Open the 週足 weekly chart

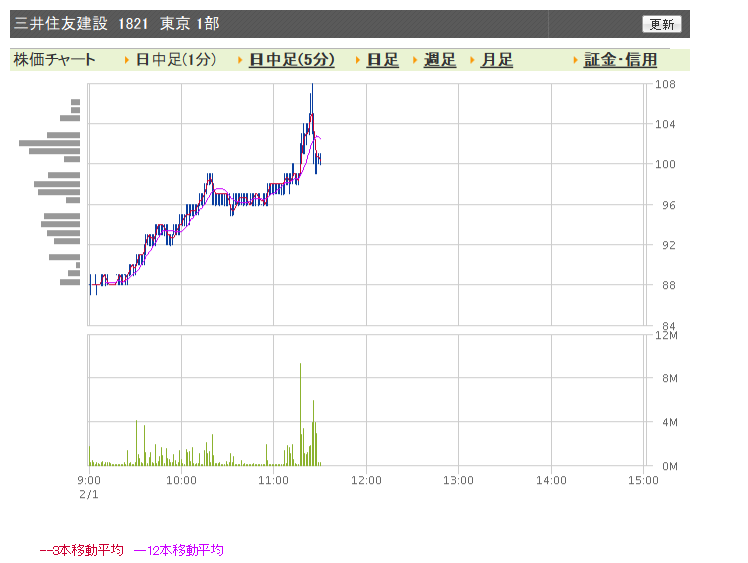(440, 60)
